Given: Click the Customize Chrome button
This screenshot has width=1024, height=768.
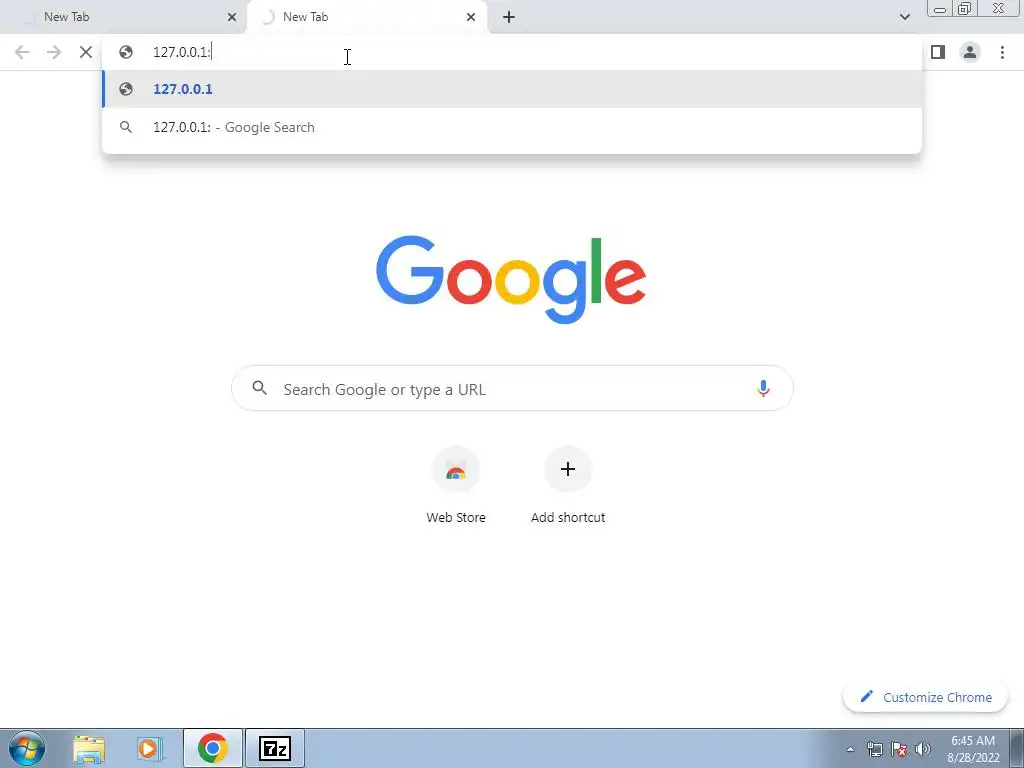Looking at the screenshot, I should [925, 697].
